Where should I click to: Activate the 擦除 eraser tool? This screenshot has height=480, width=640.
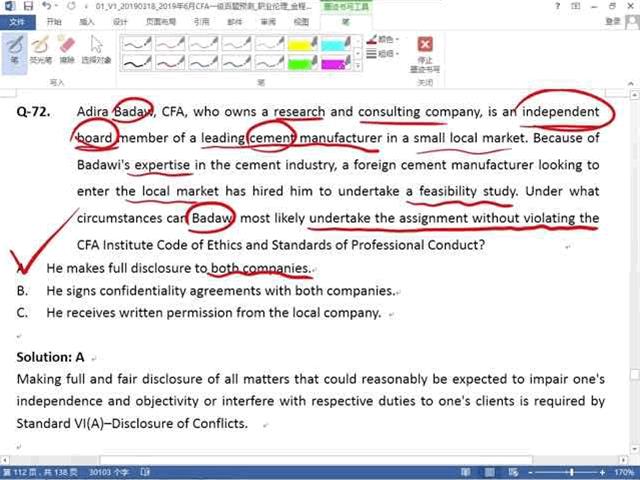pyautogui.click(x=67, y=51)
